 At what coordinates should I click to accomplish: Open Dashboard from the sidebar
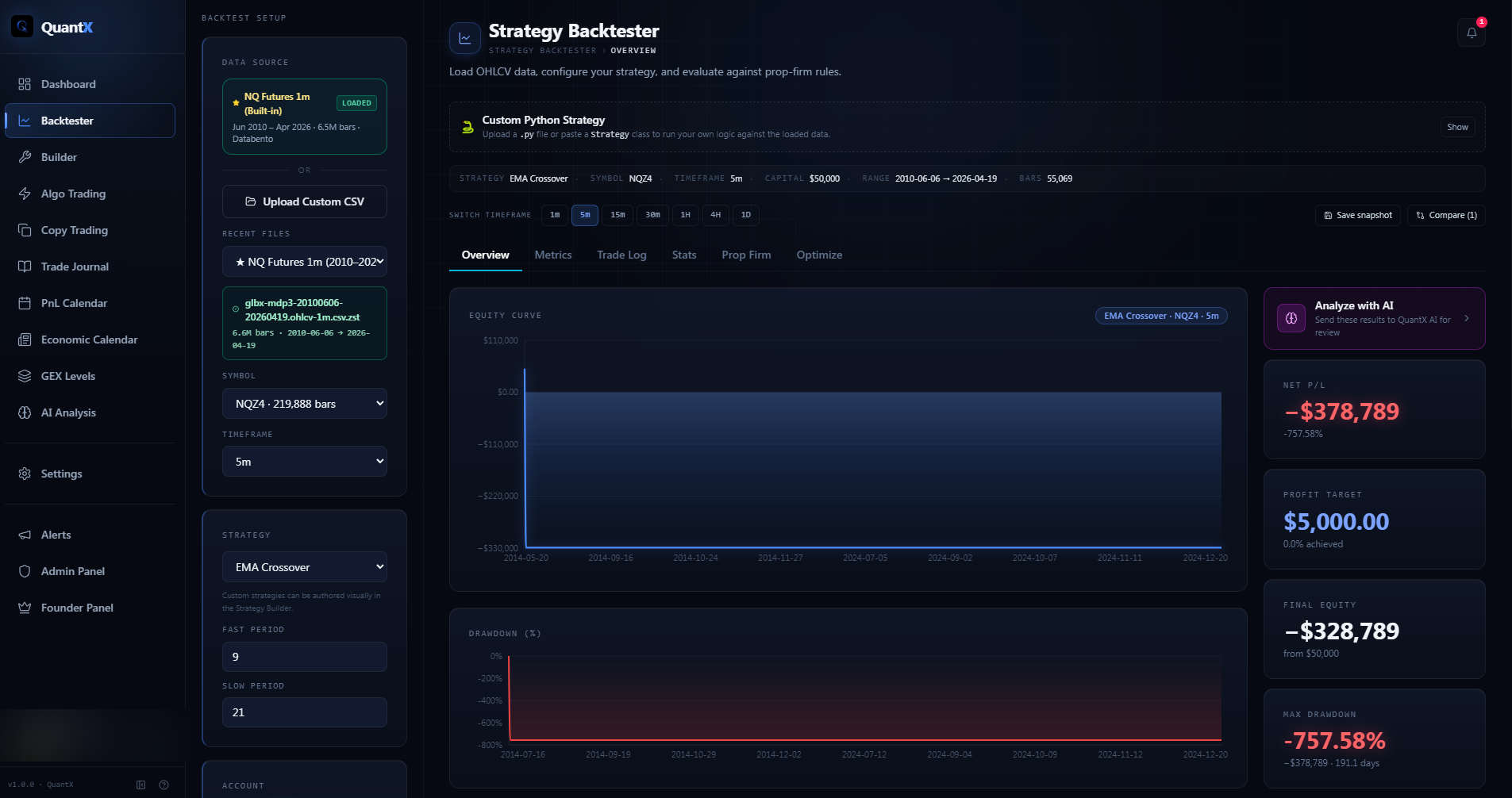90,84
